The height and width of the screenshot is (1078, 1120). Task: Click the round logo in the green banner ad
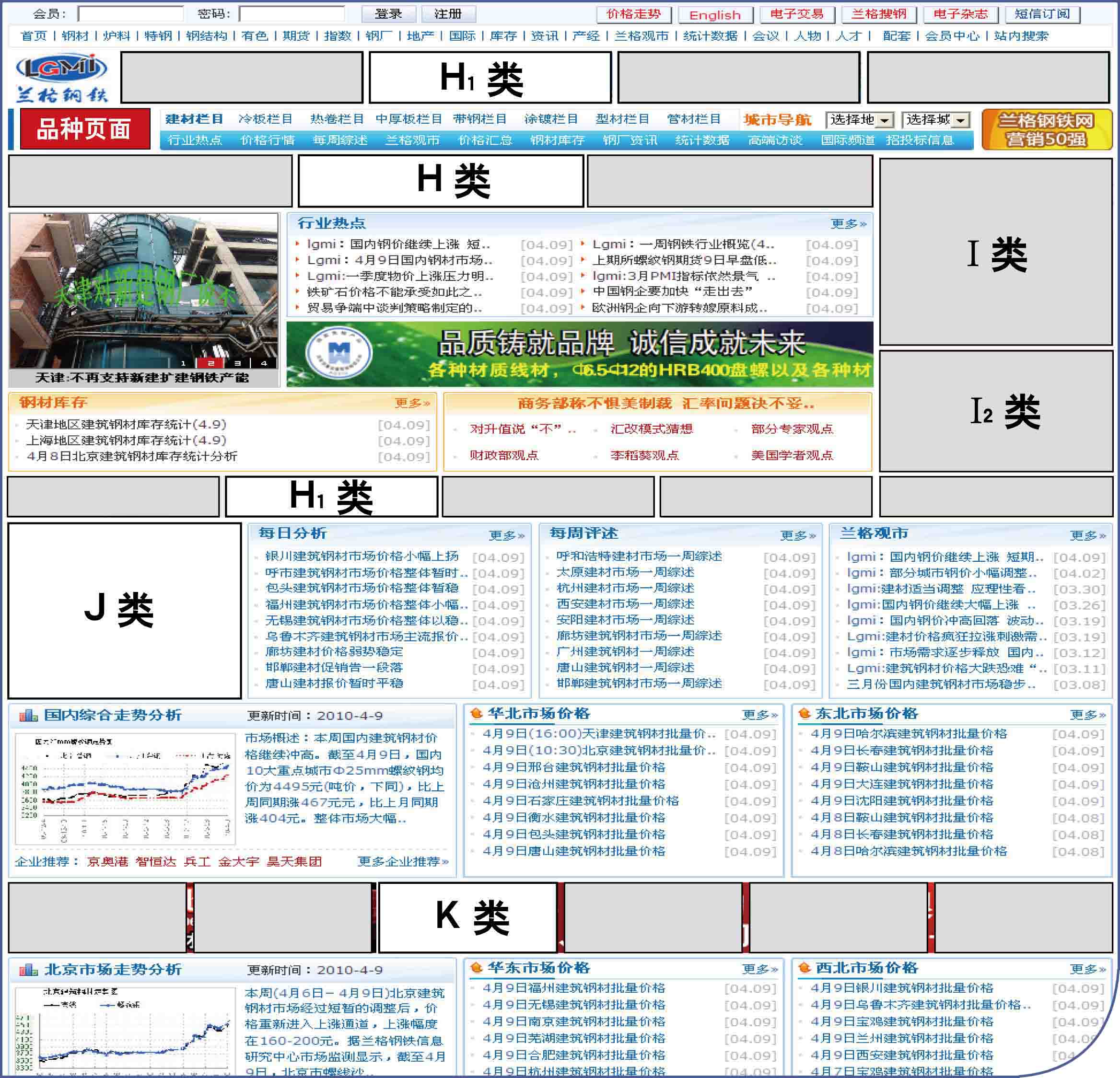click(339, 354)
